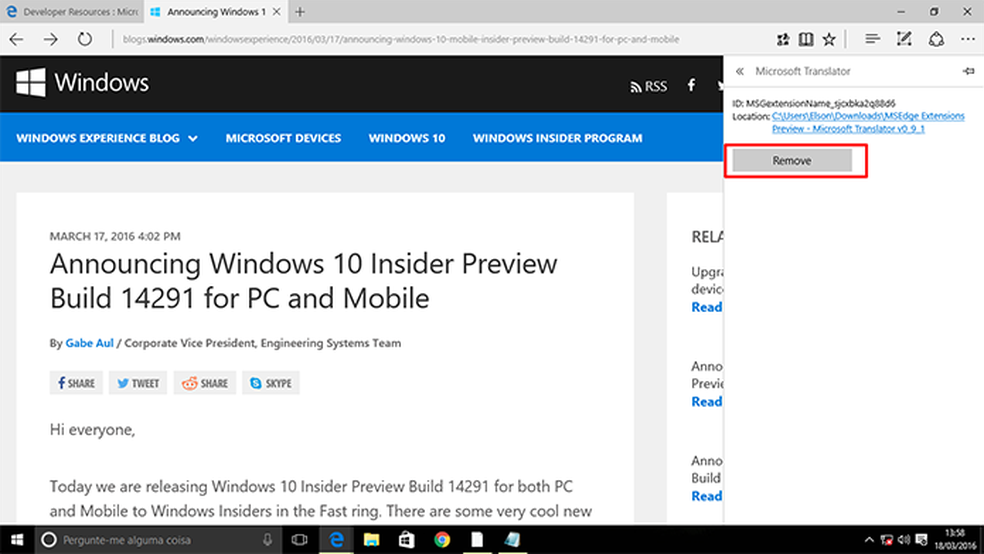Open the Facebook icon in header
The width and height of the screenshot is (984, 554).
691,85
